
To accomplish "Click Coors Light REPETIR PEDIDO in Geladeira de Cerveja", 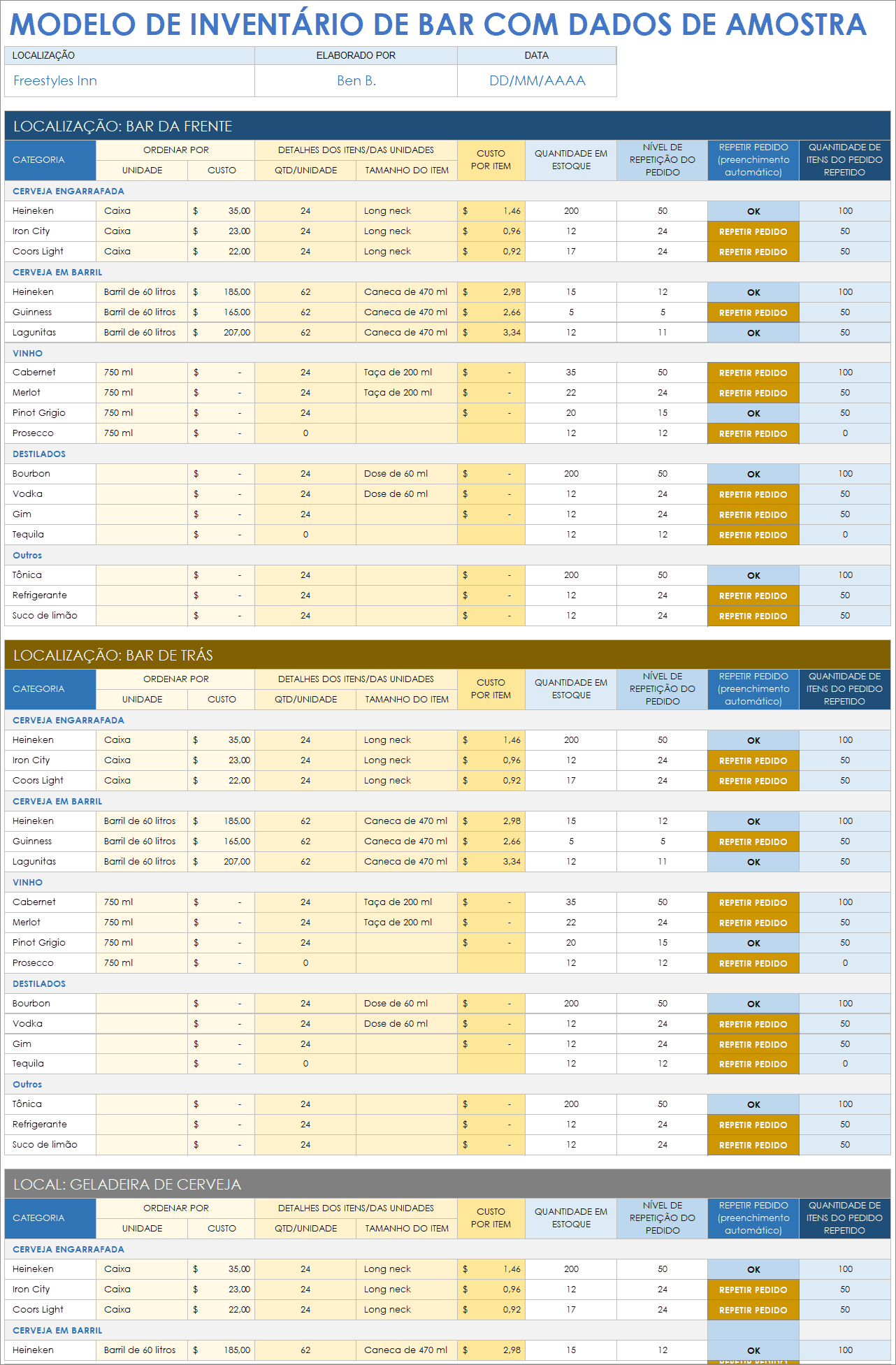I will pos(753,1310).
